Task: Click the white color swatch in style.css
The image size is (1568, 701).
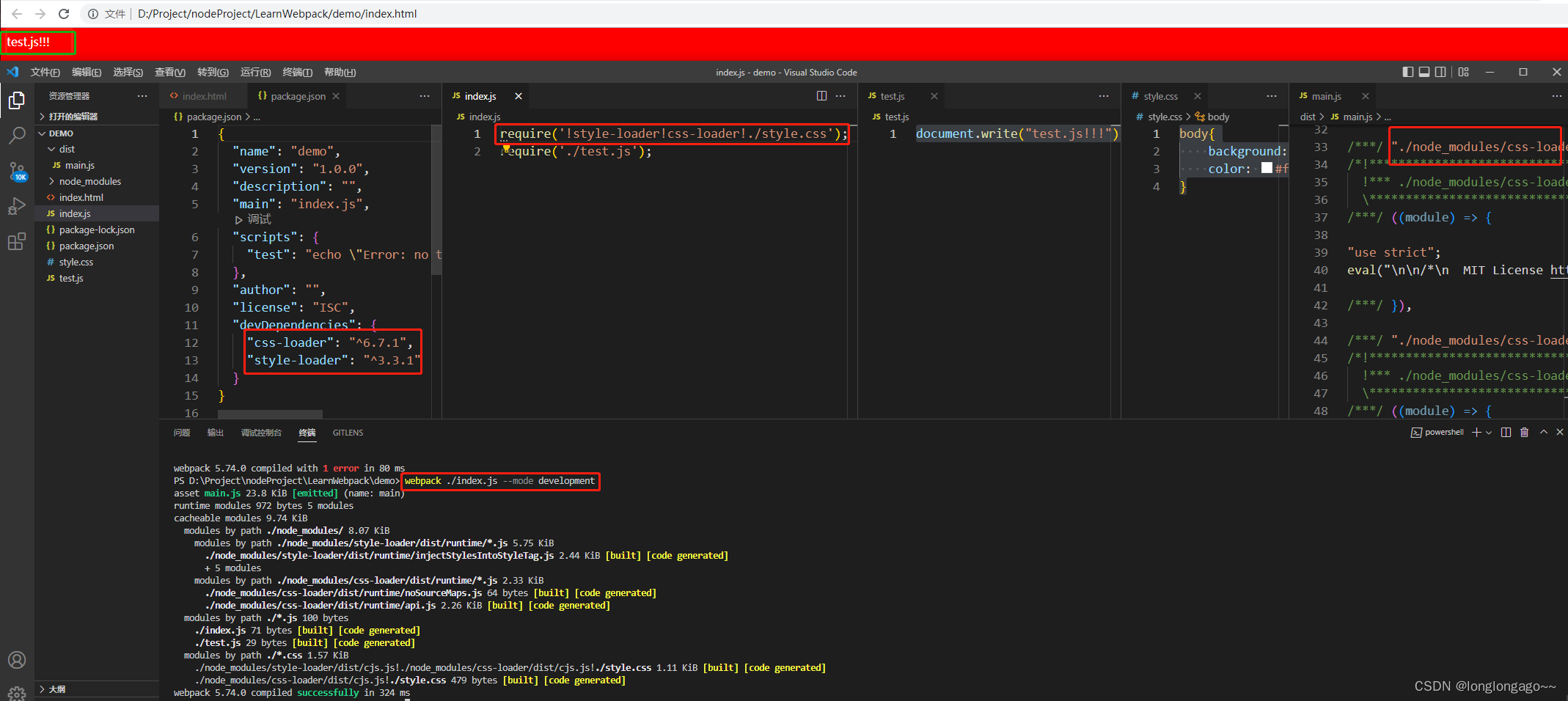Action: click(1267, 168)
